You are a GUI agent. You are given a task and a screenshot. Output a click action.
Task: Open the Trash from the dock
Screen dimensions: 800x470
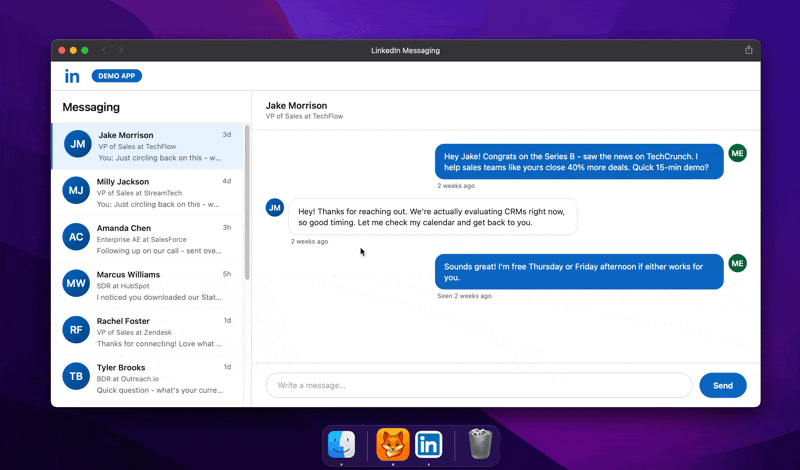tap(480, 444)
